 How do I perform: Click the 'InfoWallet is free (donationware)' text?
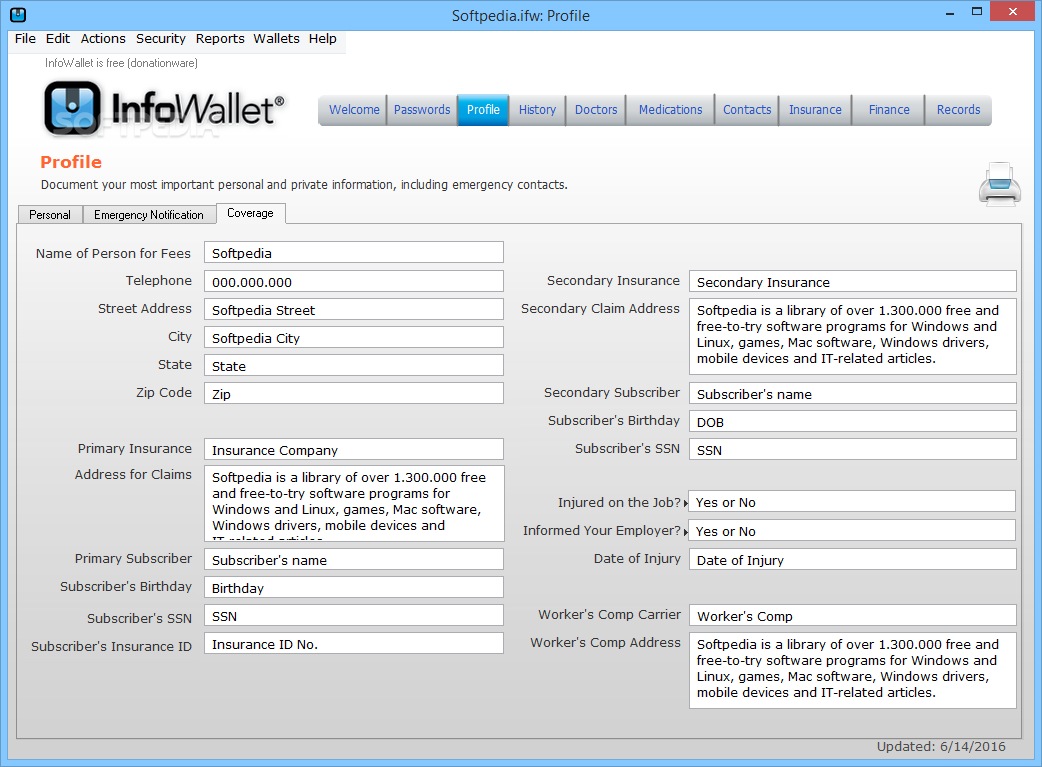[121, 63]
